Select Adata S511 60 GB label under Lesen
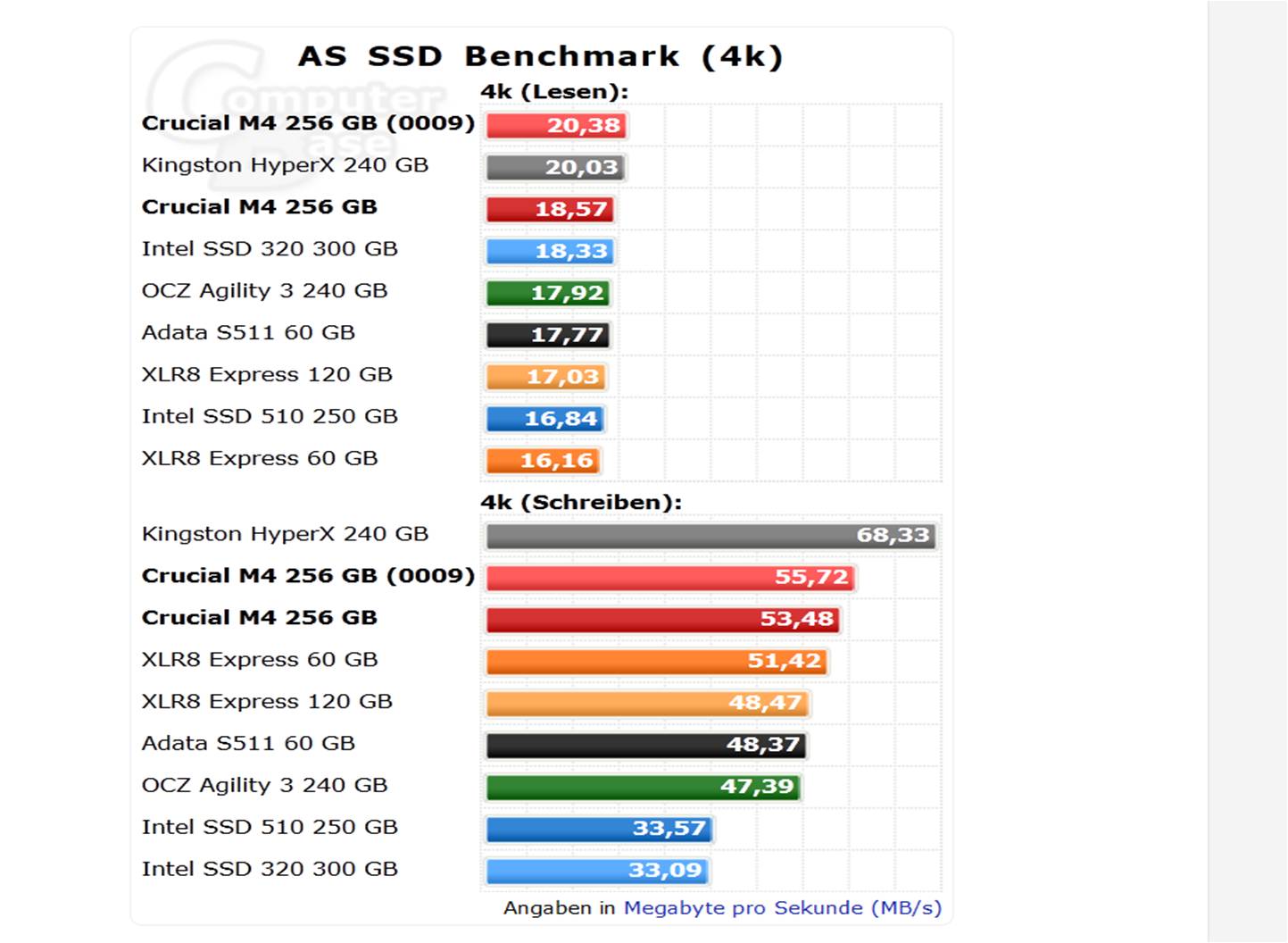 248,334
